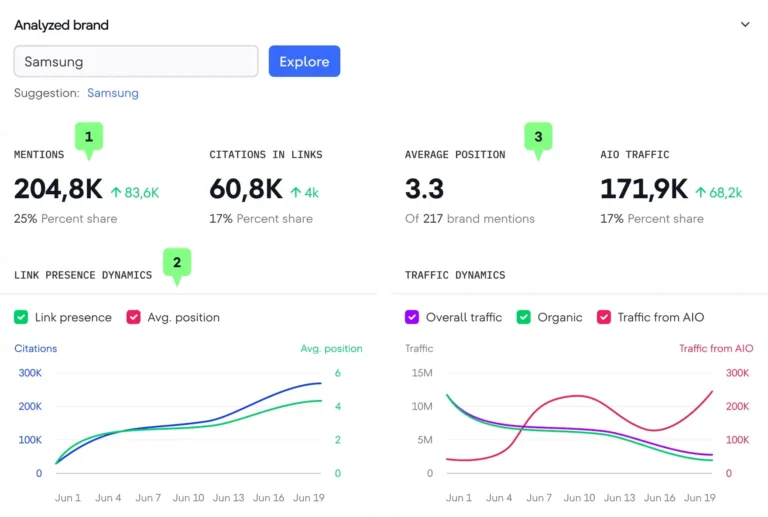Click the MENTIONS heading

(x=39, y=155)
